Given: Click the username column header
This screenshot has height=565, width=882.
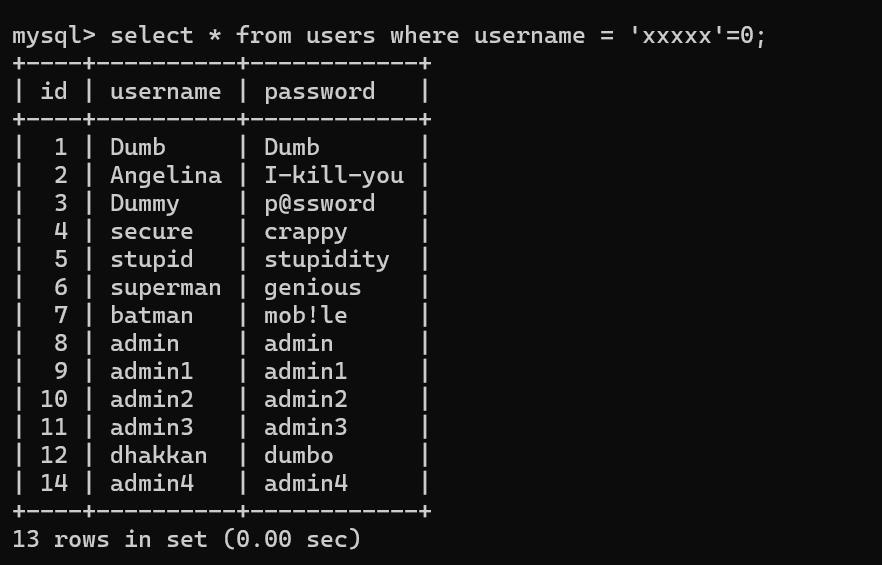Looking at the screenshot, I should [x=166, y=92].
